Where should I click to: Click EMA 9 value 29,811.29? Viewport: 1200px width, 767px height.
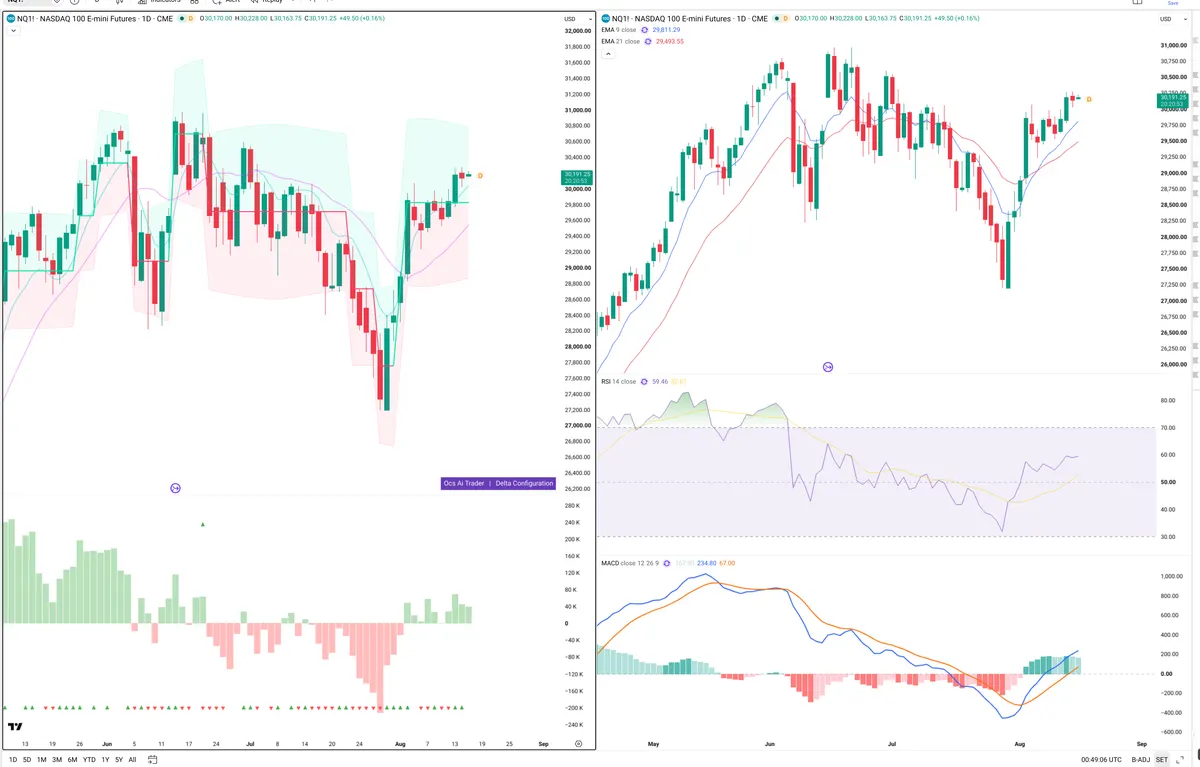point(666,30)
